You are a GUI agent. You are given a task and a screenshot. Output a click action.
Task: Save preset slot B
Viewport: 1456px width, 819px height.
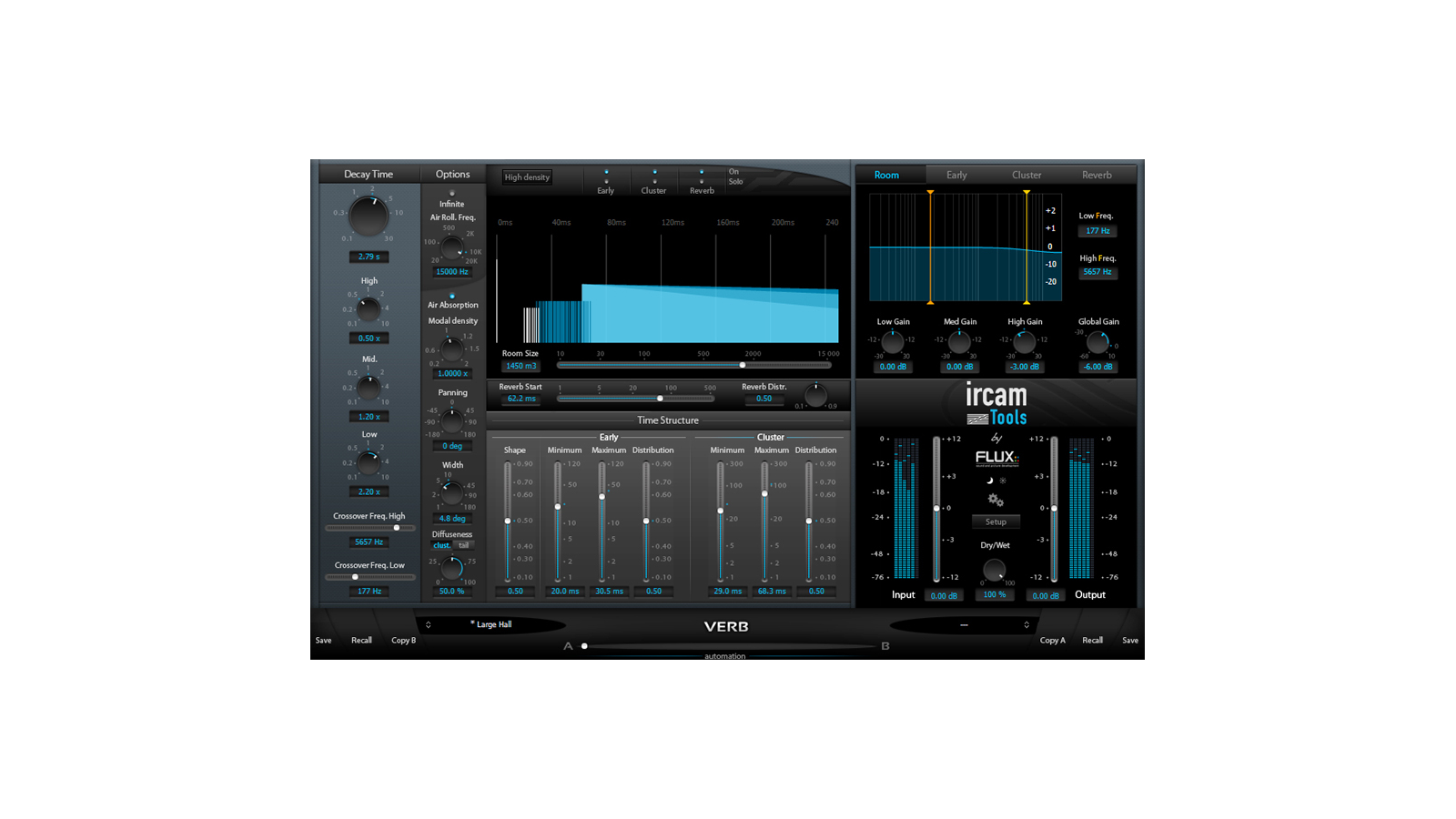[1130, 641]
